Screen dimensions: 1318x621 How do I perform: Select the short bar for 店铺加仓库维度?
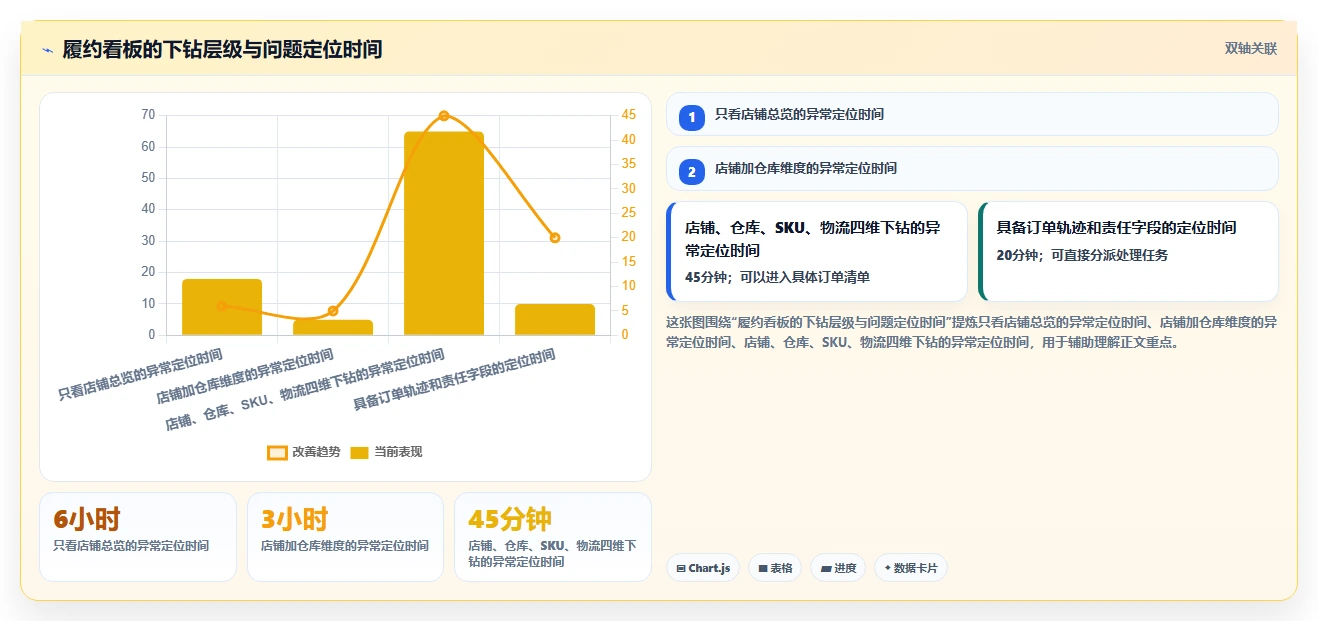tap(333, 327)
